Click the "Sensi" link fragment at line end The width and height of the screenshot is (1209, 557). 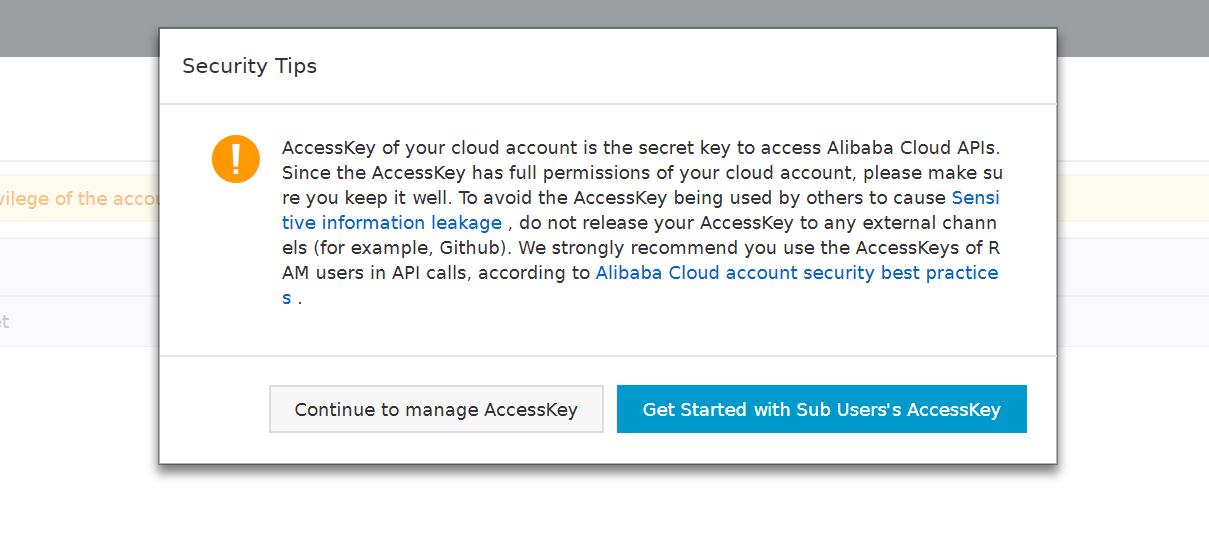[975, 198]
